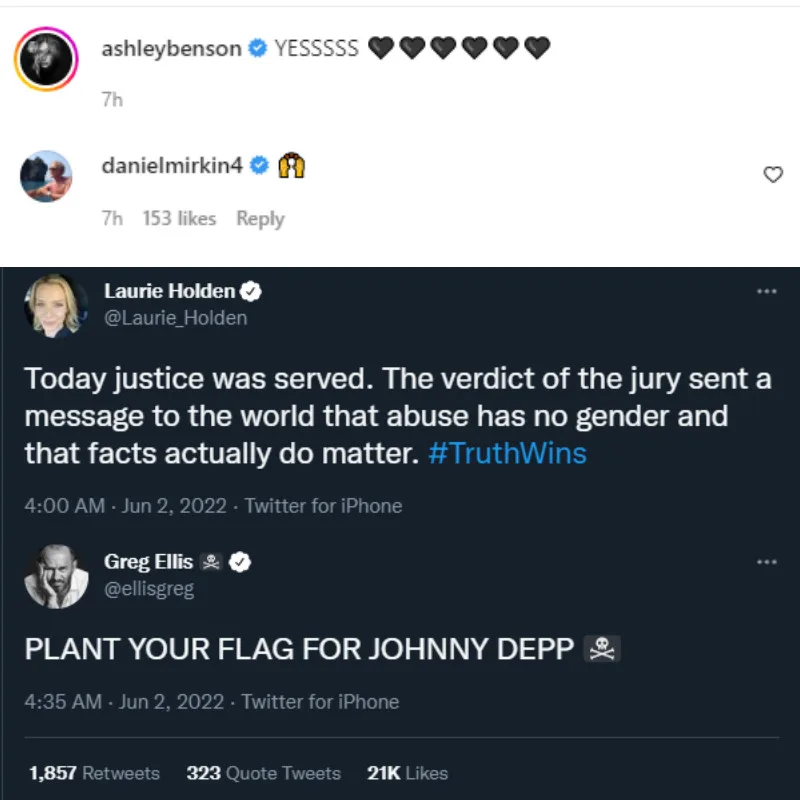Click Laurie Holden's verified badge
Viewport: 800px width, 800px height.
[254, 292]
